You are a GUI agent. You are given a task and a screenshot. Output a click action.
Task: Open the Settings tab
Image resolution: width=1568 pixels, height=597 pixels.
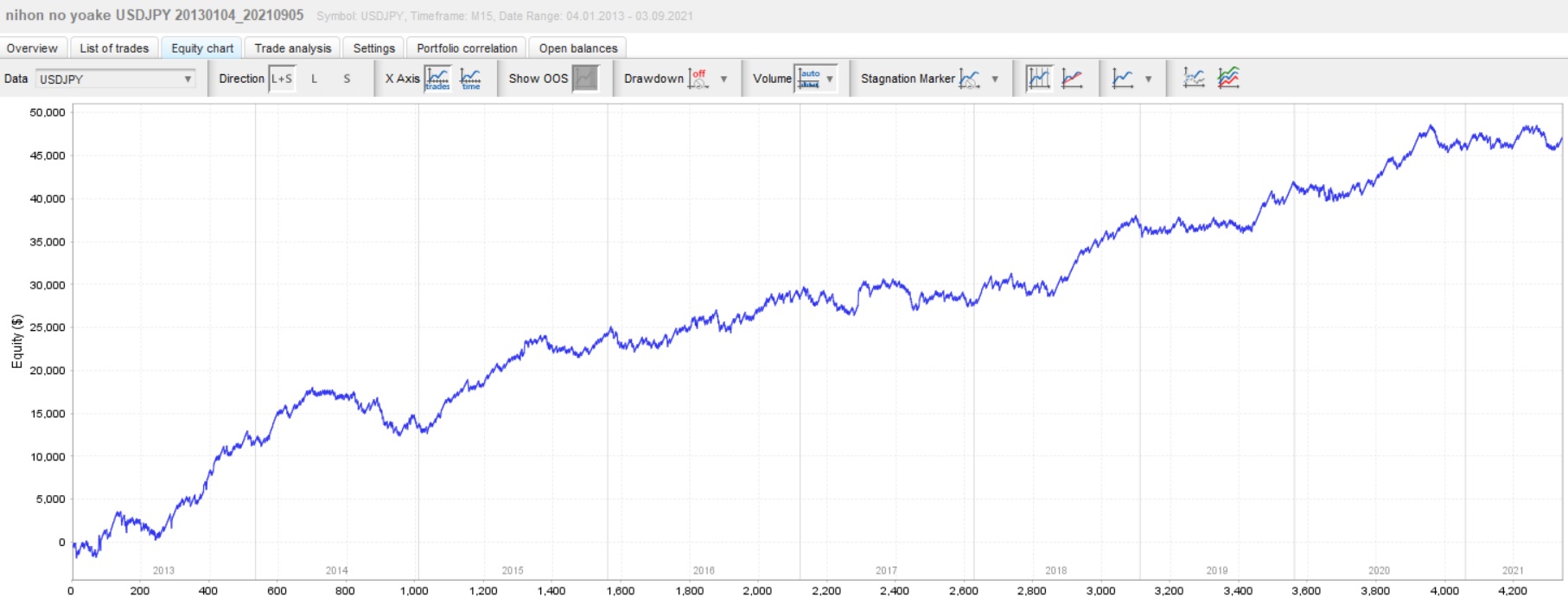pyautogui.click(x=374, y=48)
